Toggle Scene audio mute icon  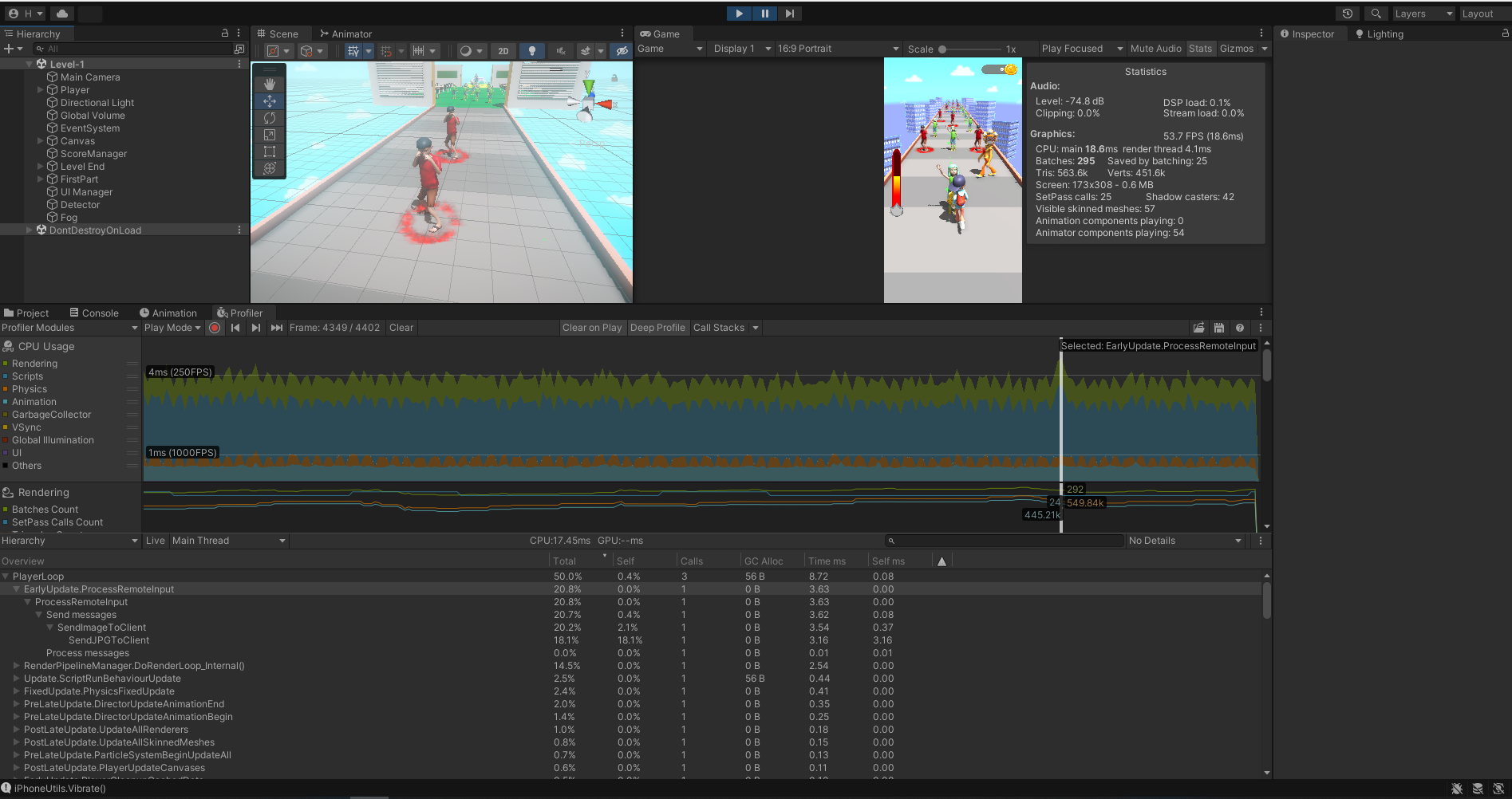point(561,51)
